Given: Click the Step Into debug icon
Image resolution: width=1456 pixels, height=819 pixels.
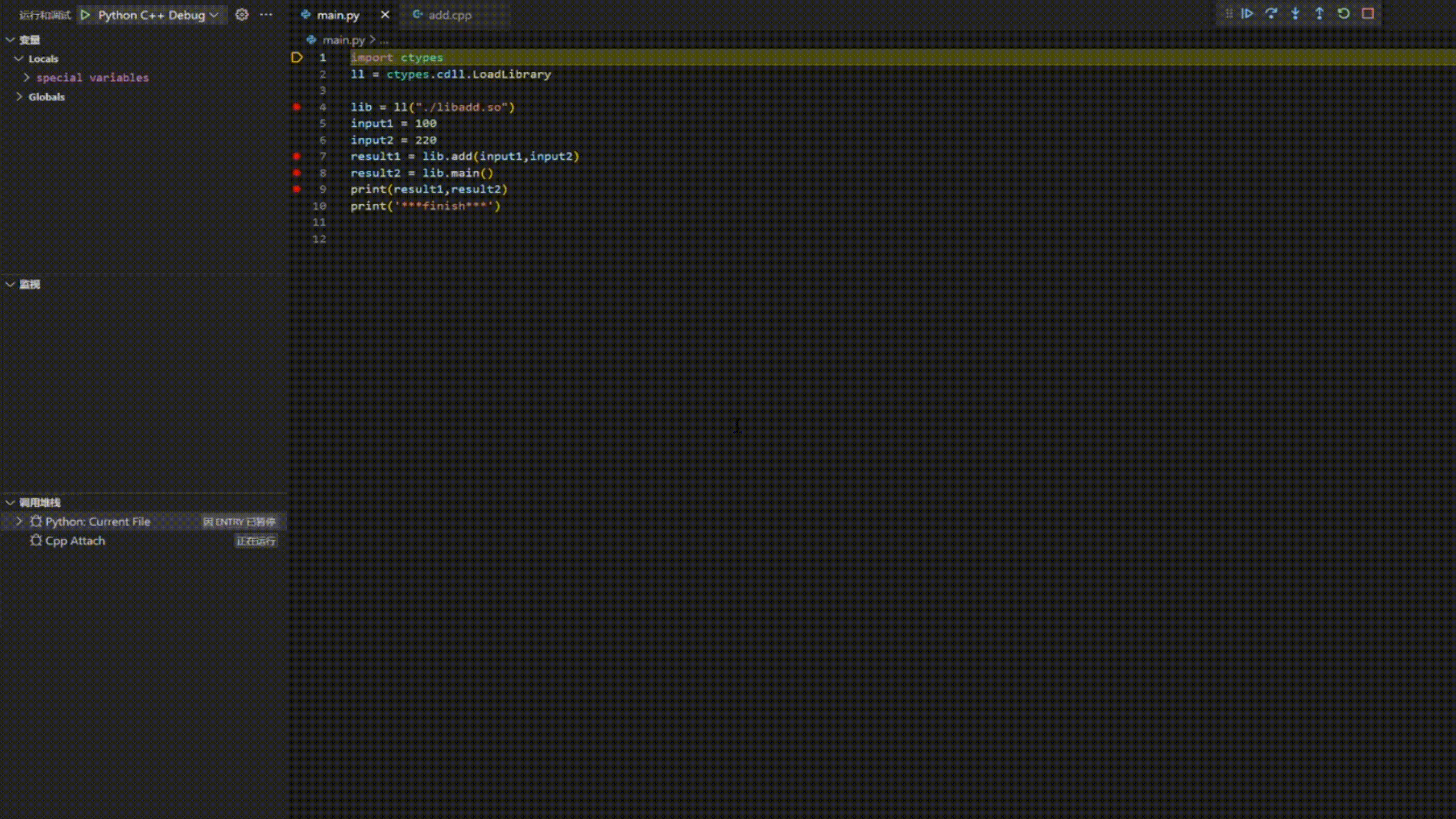Looking at the screenshot, I should (x=1295, y=14).
